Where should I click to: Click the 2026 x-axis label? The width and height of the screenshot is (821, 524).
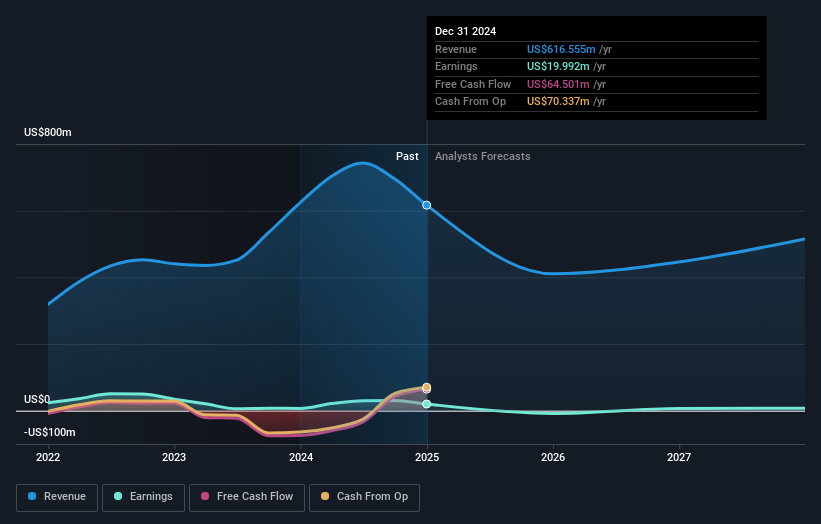(553, 457)
